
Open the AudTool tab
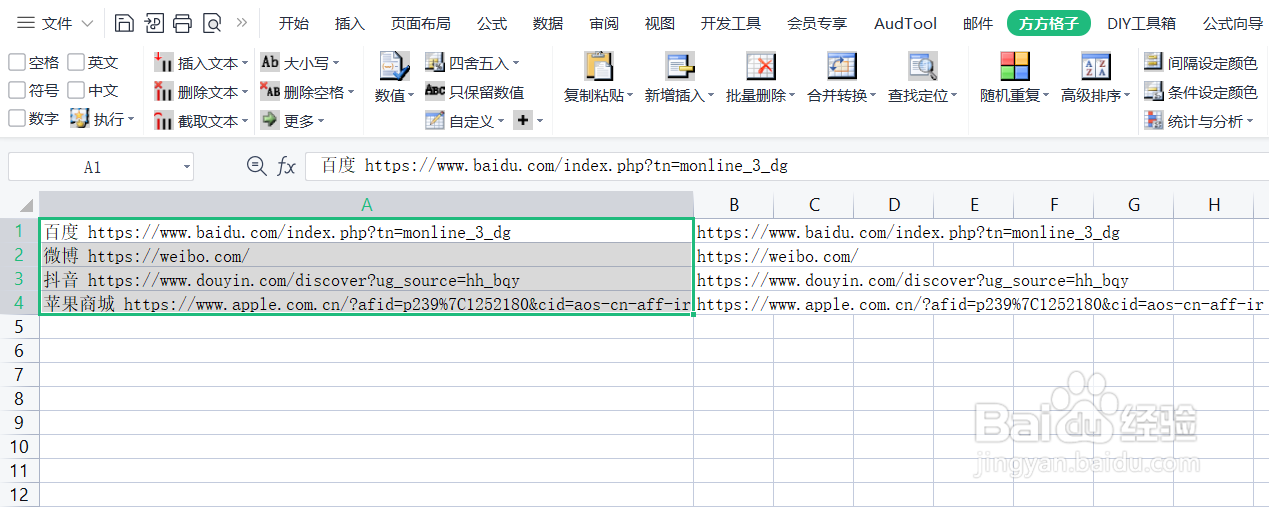(905, 23)
